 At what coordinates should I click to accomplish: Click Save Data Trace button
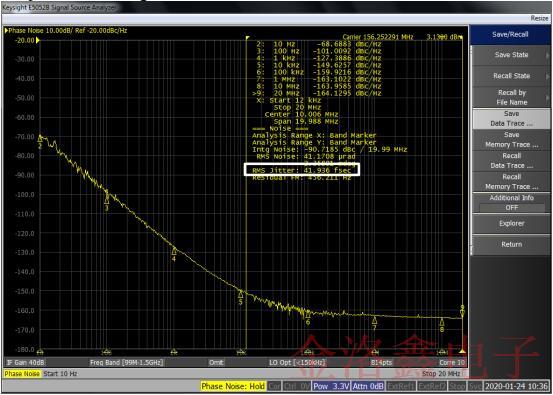pos(511,119)
